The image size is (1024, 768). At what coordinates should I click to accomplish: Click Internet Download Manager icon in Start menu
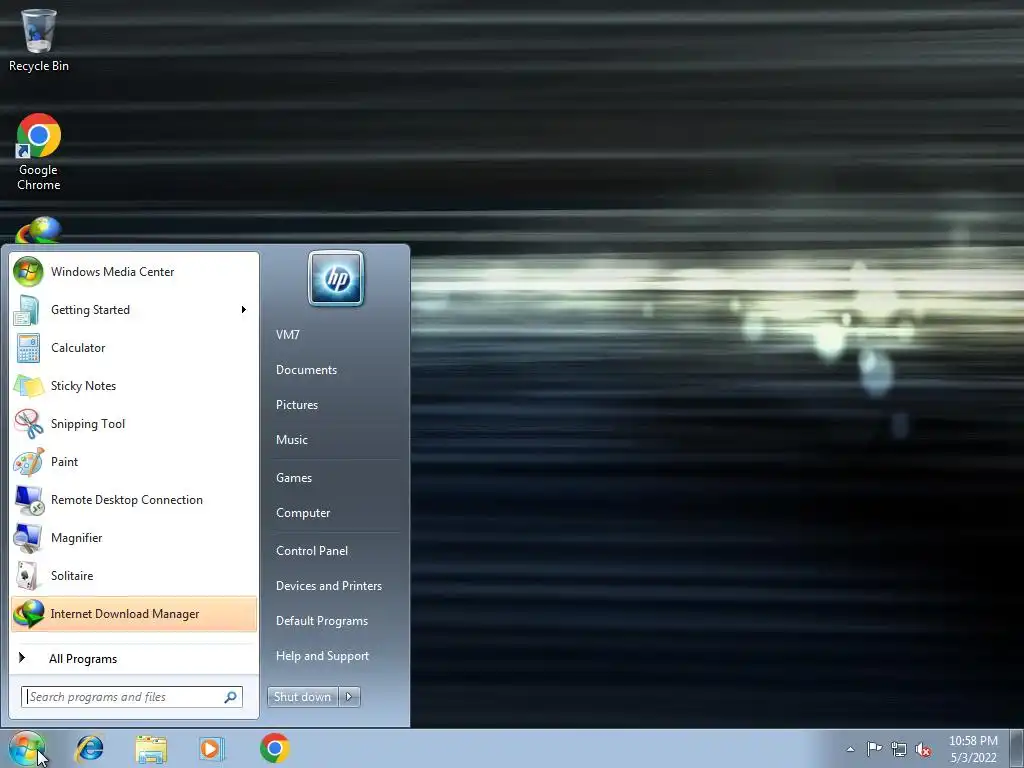pyautogui.click(x=28, y=614)
